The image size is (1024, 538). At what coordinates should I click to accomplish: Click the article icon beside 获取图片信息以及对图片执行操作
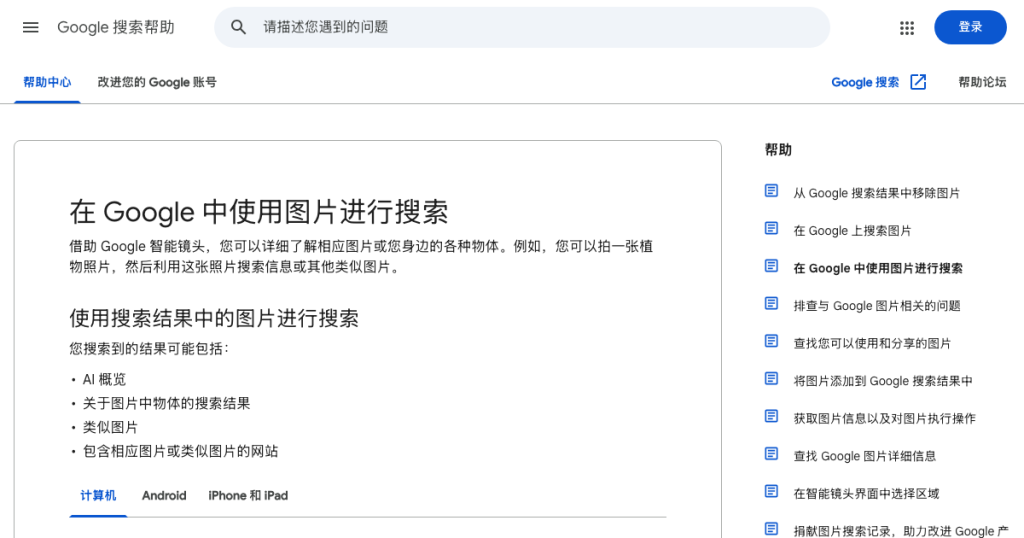pyautogui.click(x=771, y=416)
